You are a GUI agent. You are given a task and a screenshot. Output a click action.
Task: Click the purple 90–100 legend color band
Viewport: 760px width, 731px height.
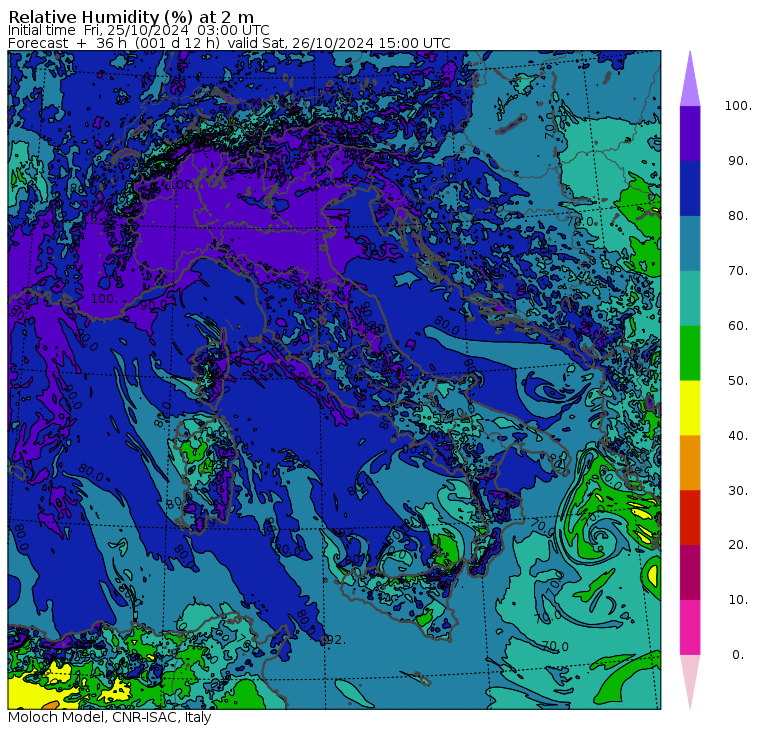(x=690, y=133)
